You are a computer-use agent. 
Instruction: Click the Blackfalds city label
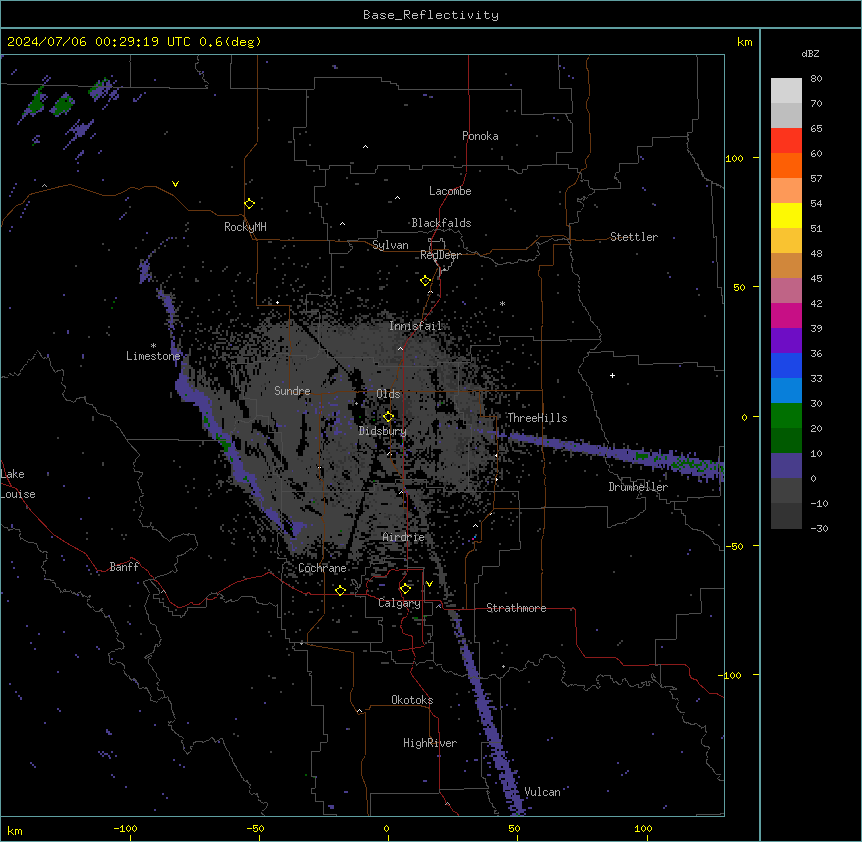[x=441, y=223]
